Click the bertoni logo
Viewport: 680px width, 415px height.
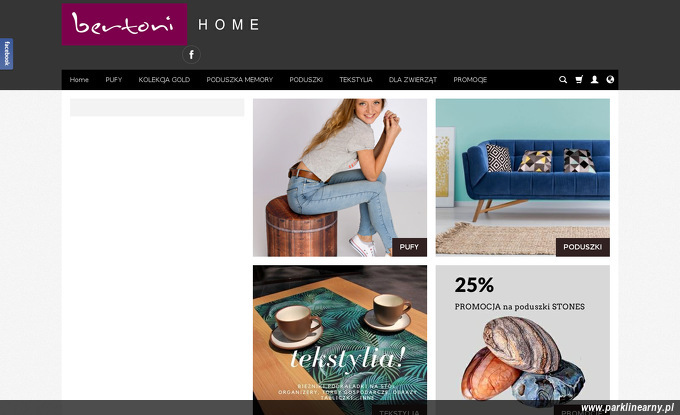coord(124,24)
